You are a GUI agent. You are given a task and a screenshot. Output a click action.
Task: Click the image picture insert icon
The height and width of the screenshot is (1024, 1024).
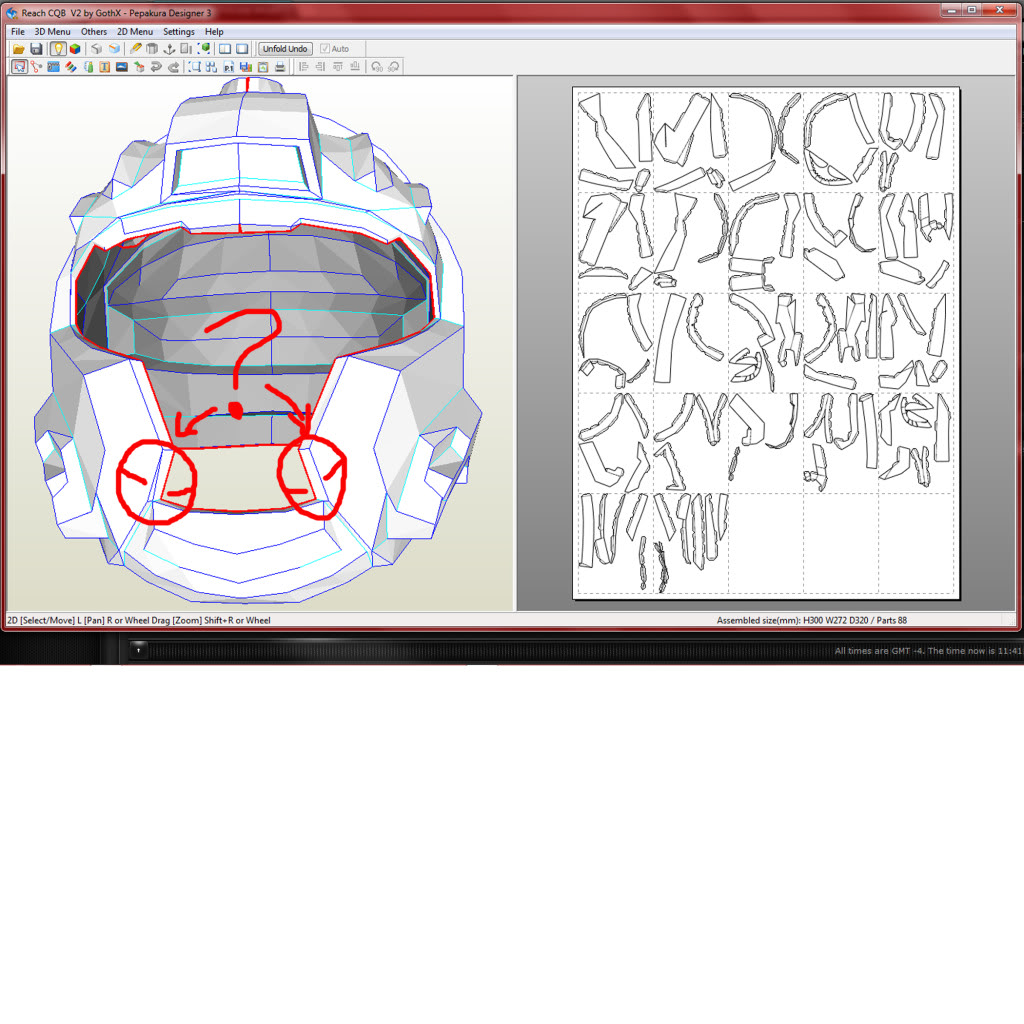(x=121, y=67)
